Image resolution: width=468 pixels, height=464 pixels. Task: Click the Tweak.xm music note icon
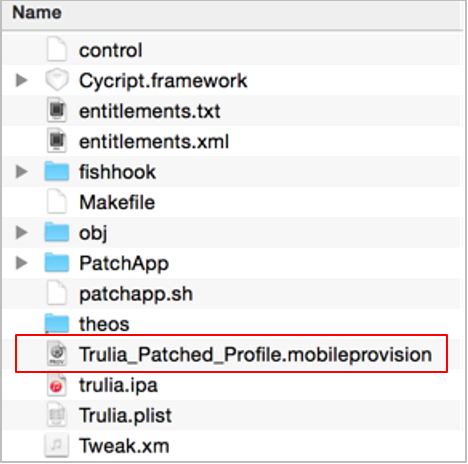coord(57,446)
